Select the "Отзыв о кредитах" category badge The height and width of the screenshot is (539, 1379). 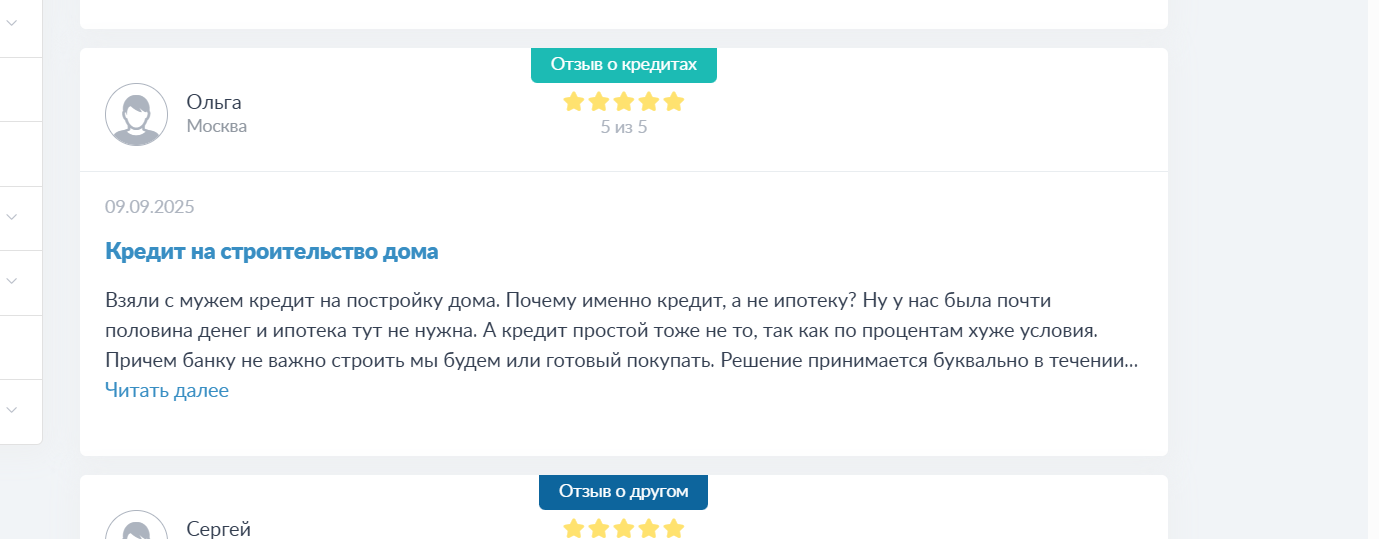point(624,65)
